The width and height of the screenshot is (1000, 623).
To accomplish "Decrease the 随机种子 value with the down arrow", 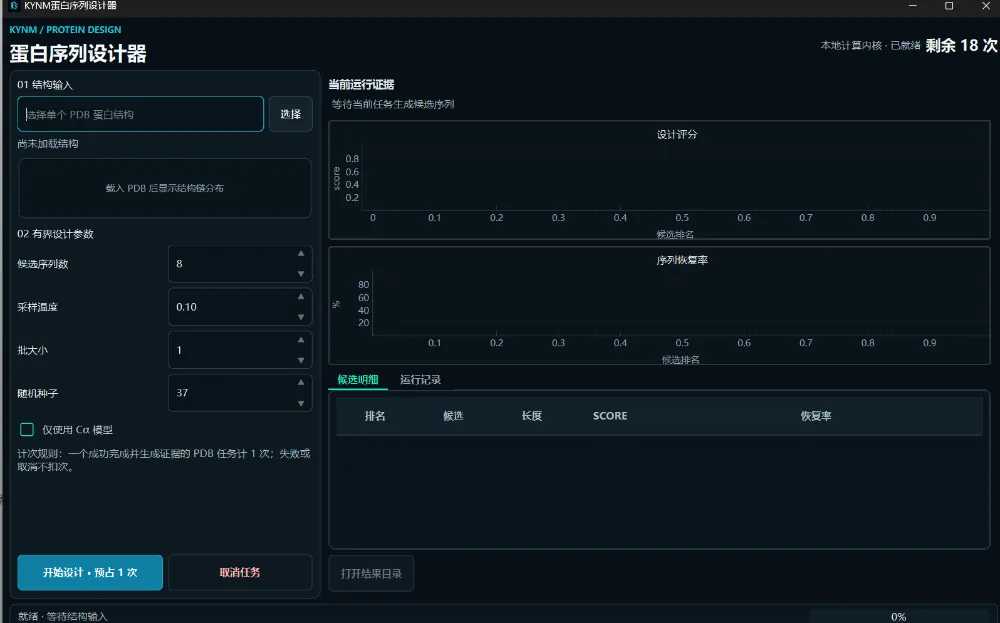I will (x=301, y=403).
